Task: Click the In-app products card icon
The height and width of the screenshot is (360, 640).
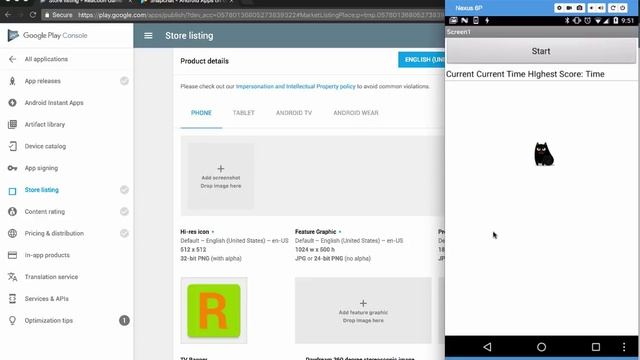Action: pos(12,255)
